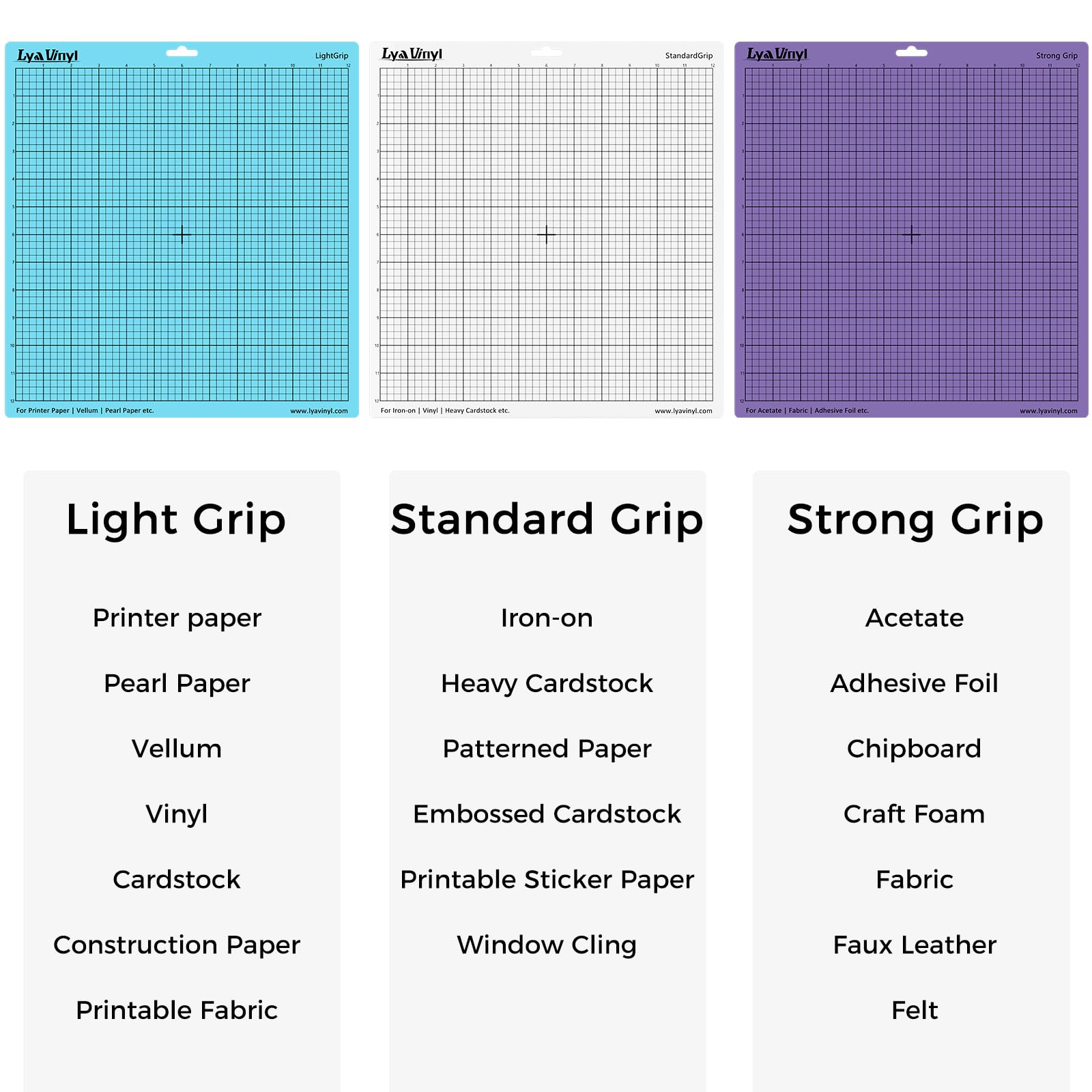Click the Lya Vinyl logo on blue mat
Screen dimensions: 1092x1092
point(47,55)
